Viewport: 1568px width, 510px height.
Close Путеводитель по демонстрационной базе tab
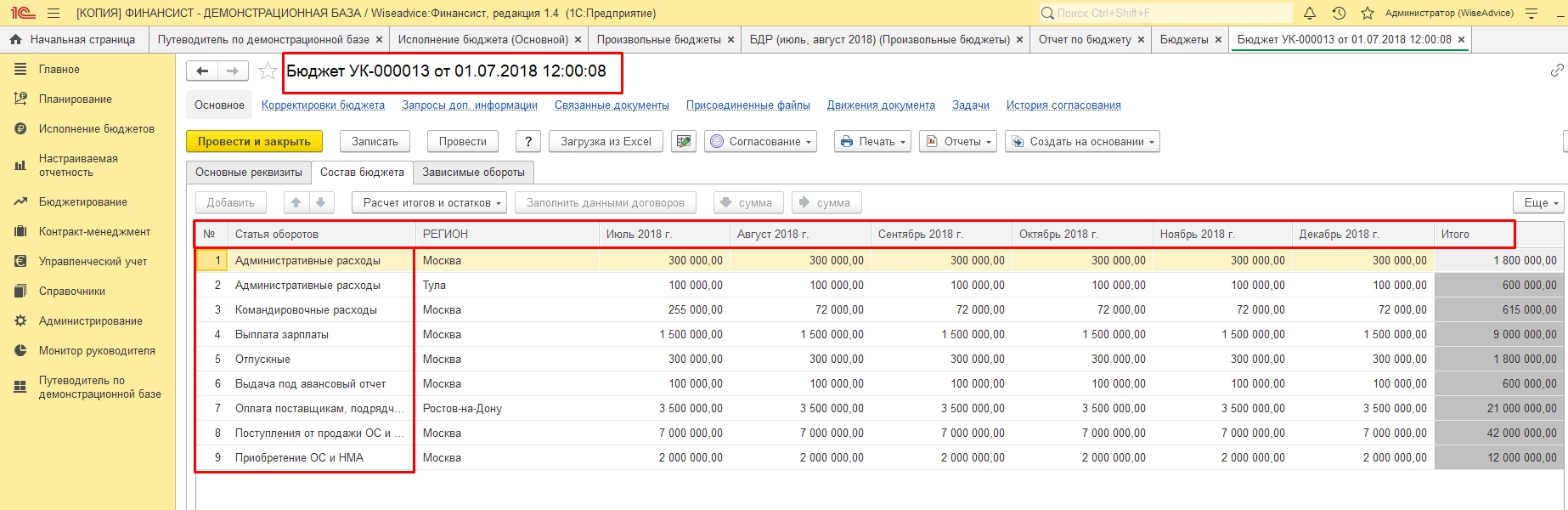point(379,40)
